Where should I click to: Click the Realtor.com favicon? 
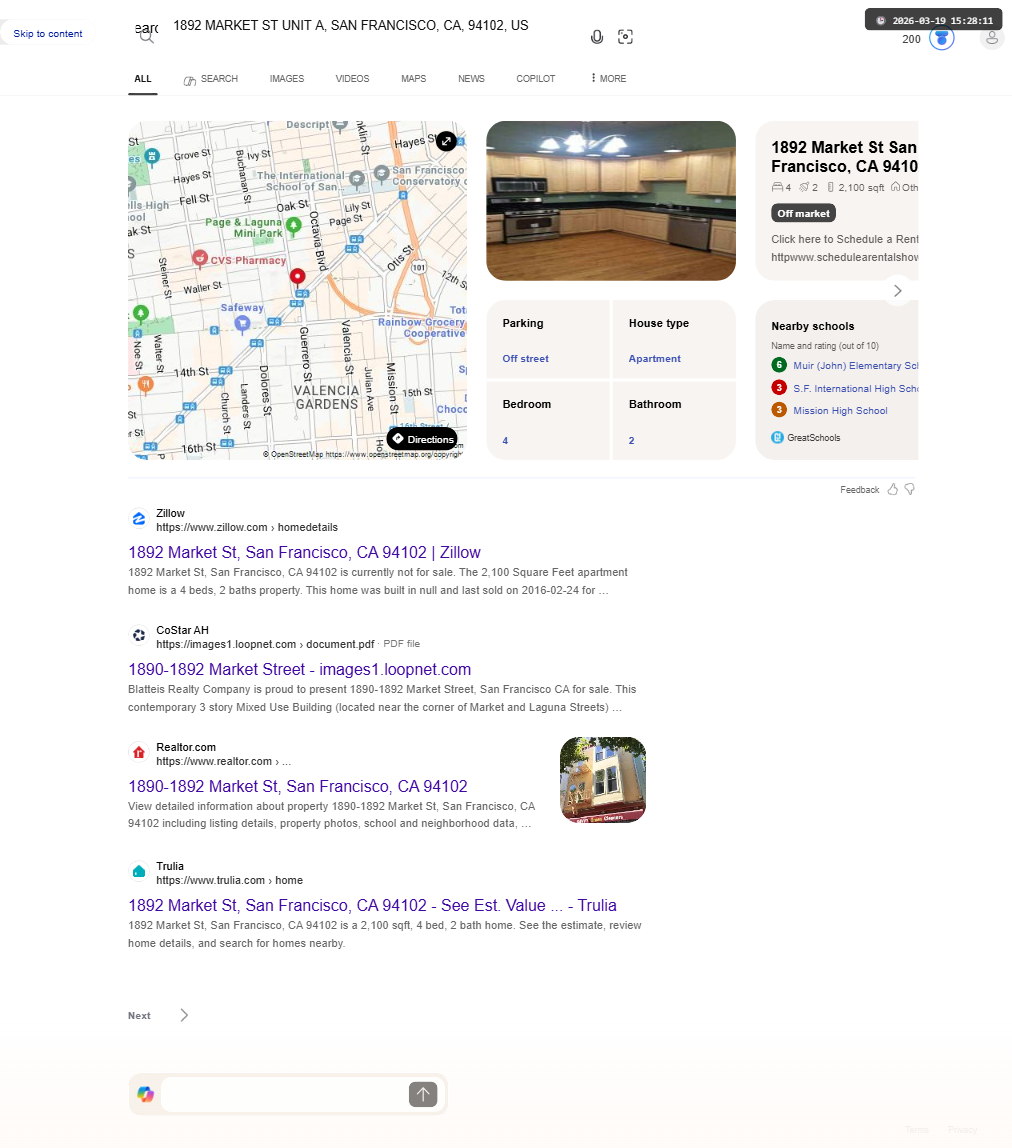[x=138, y=753]
